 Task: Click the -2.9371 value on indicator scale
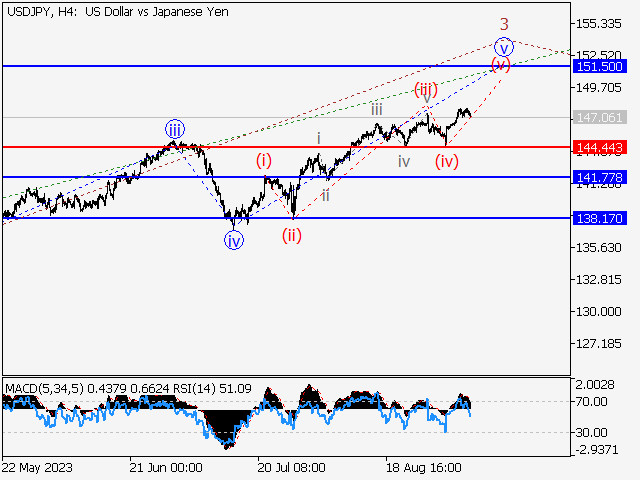click(597, 450)
